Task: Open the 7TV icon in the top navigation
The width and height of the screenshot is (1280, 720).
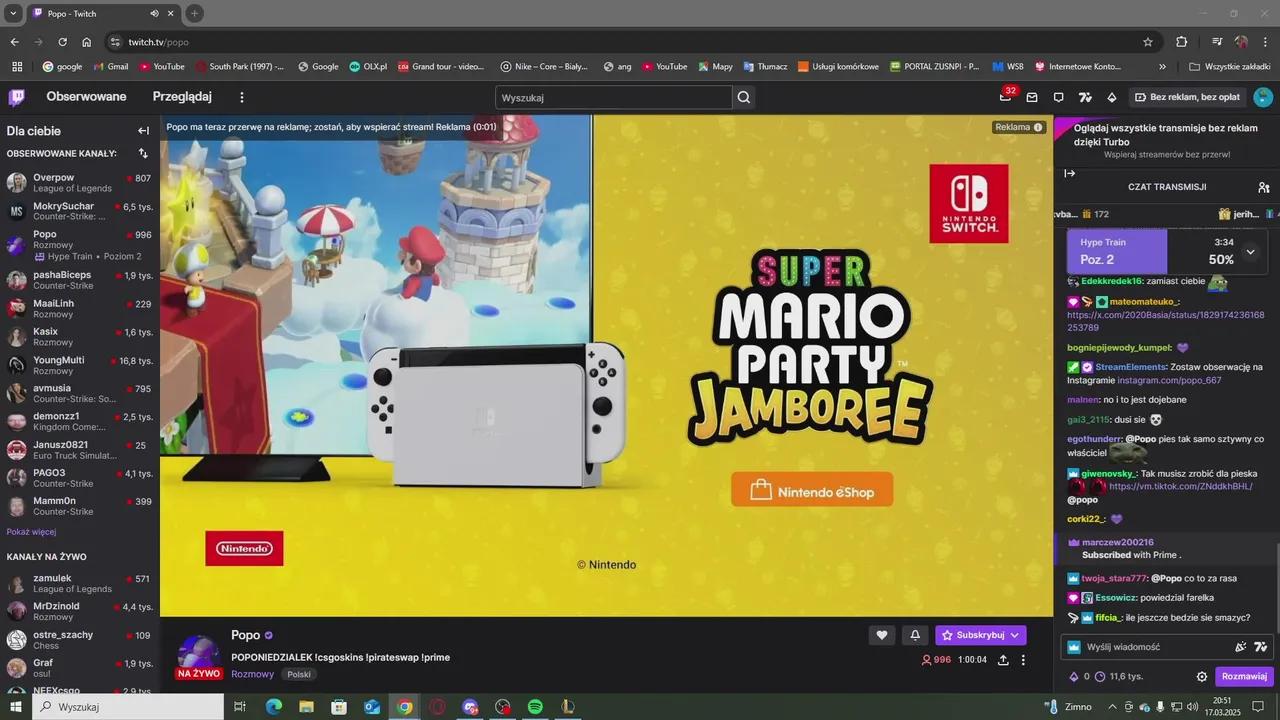Action: [x=1085, y=97]
